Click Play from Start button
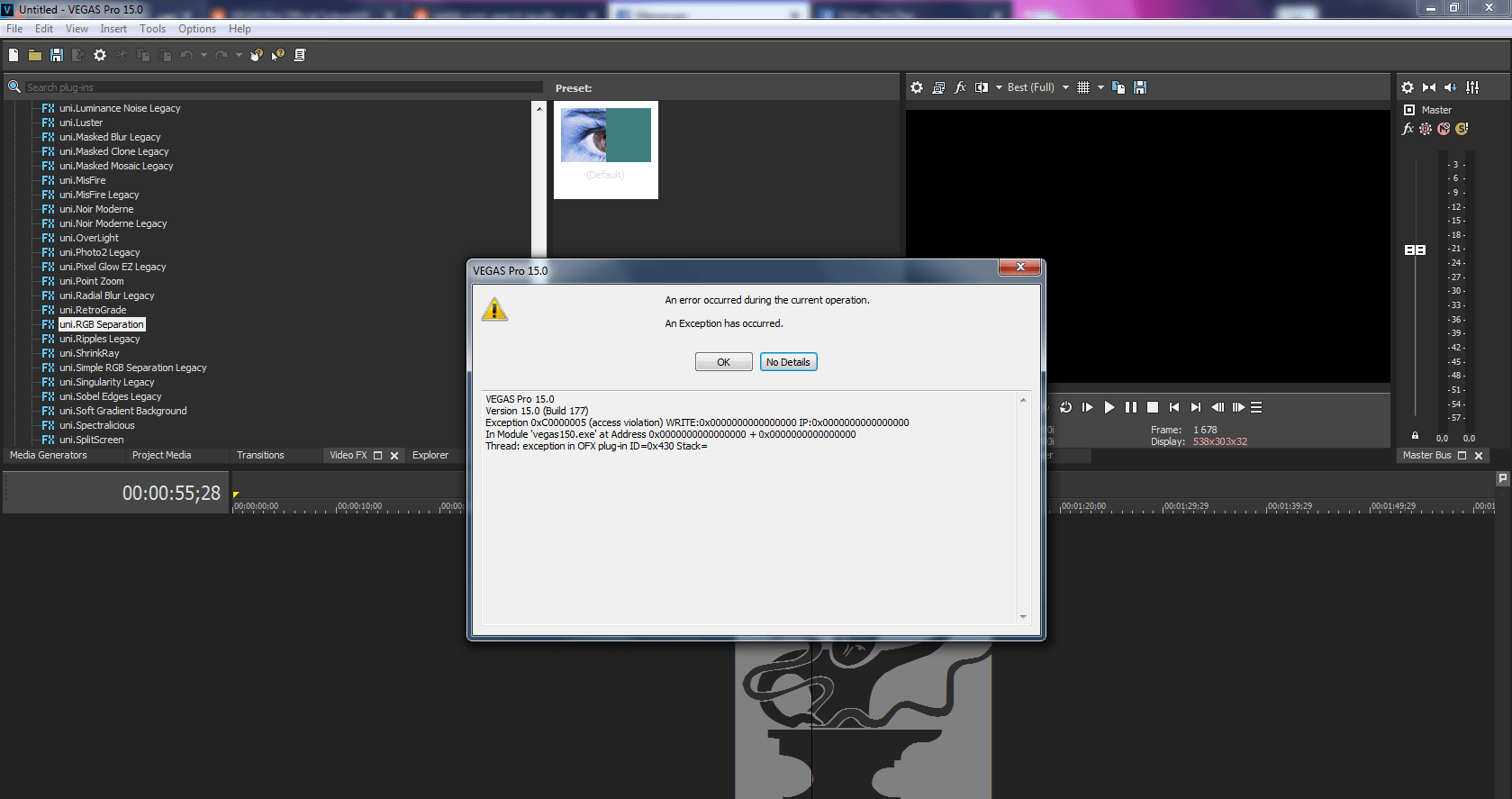This screenshot has height=799, width=1512. [x=1088, y=407]
